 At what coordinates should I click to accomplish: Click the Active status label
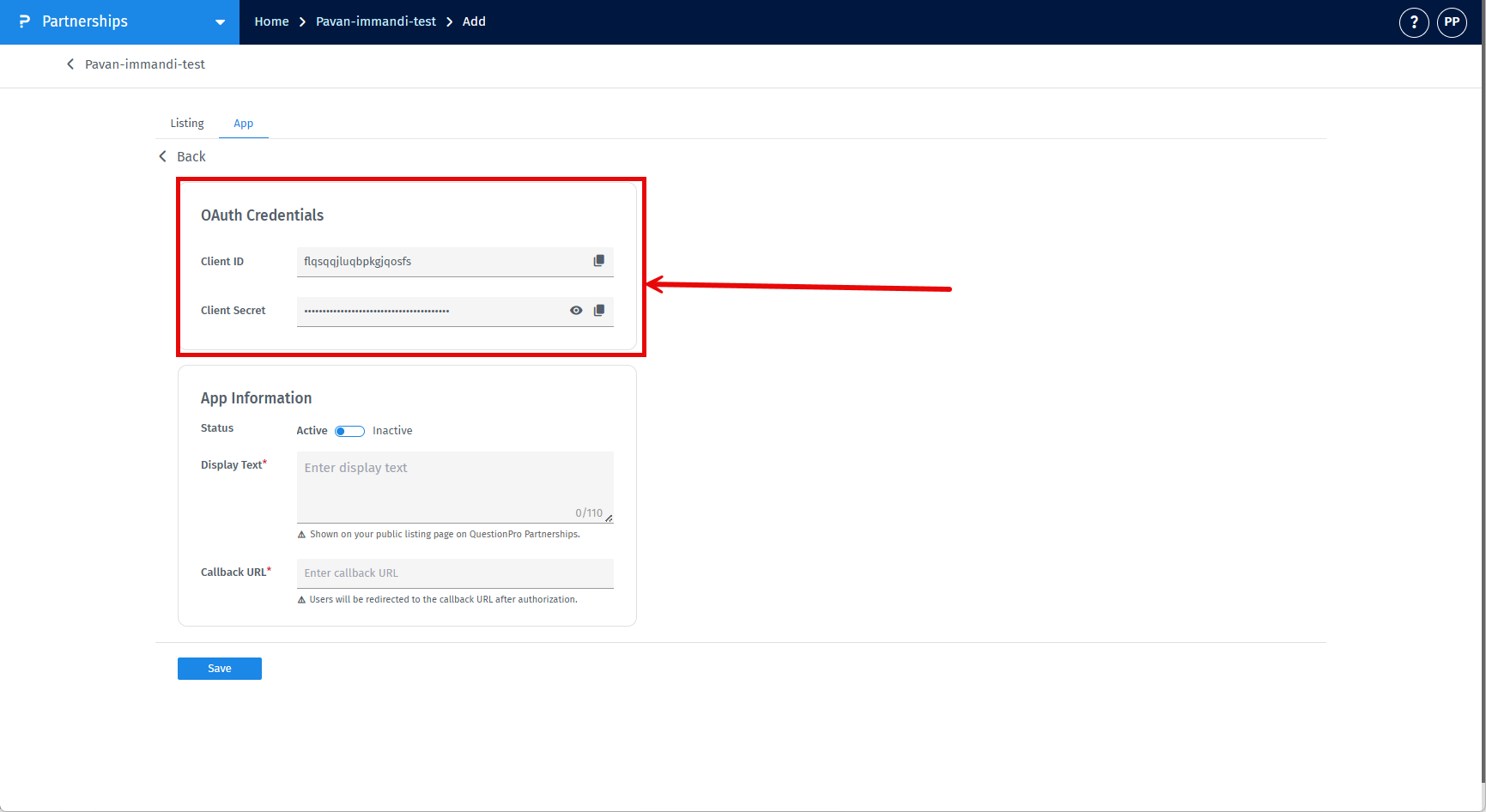[x=312, y=431]
